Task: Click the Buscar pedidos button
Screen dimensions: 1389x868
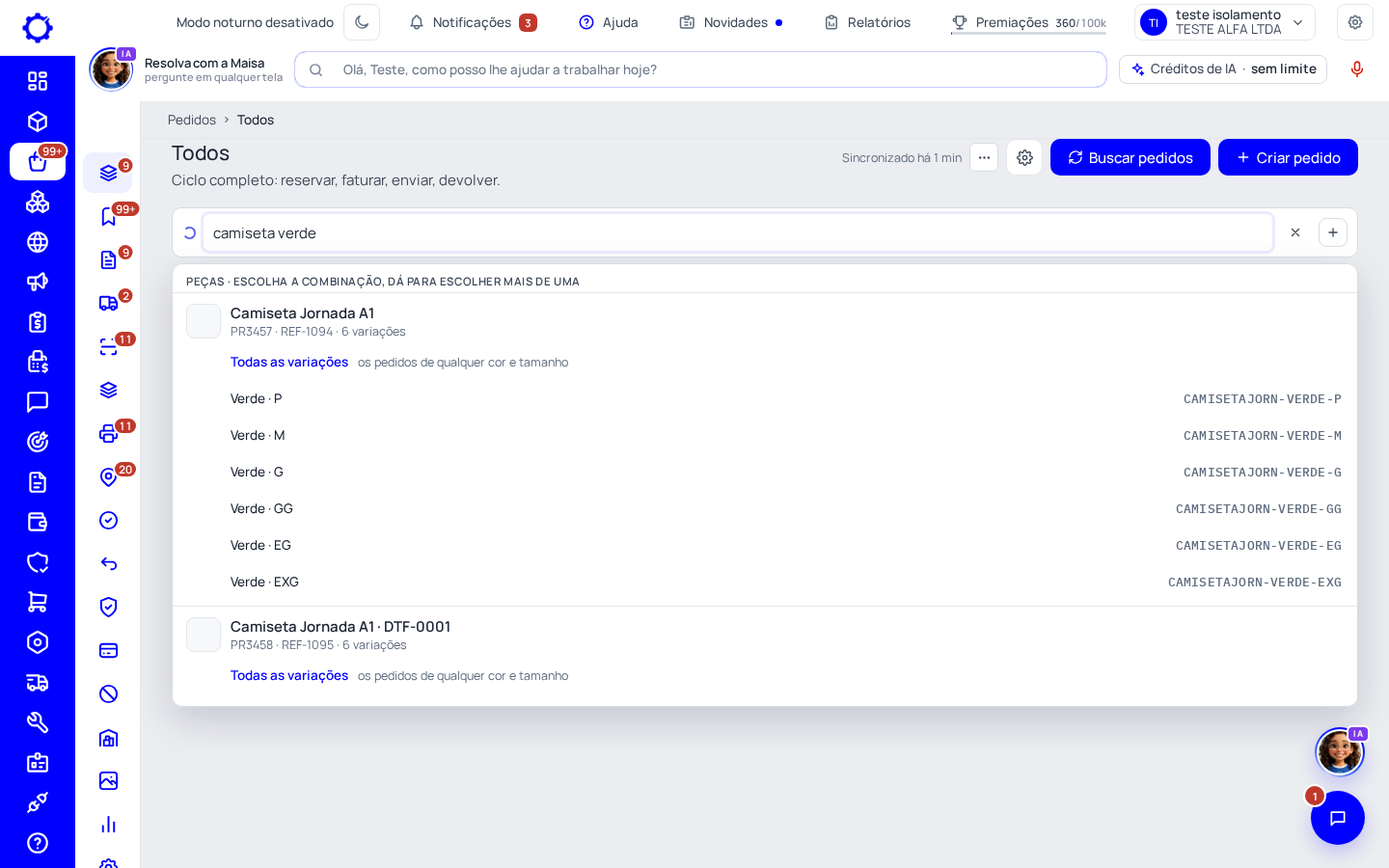Action: 1130,157
